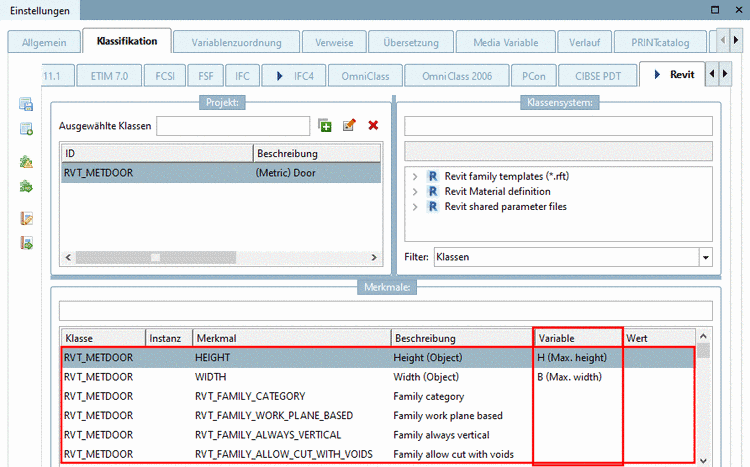This screenshot has width=750, height=467.
Task: Click Merkmale table scroll up arrow
Action: pyautogui.click(x=703, y=336)
